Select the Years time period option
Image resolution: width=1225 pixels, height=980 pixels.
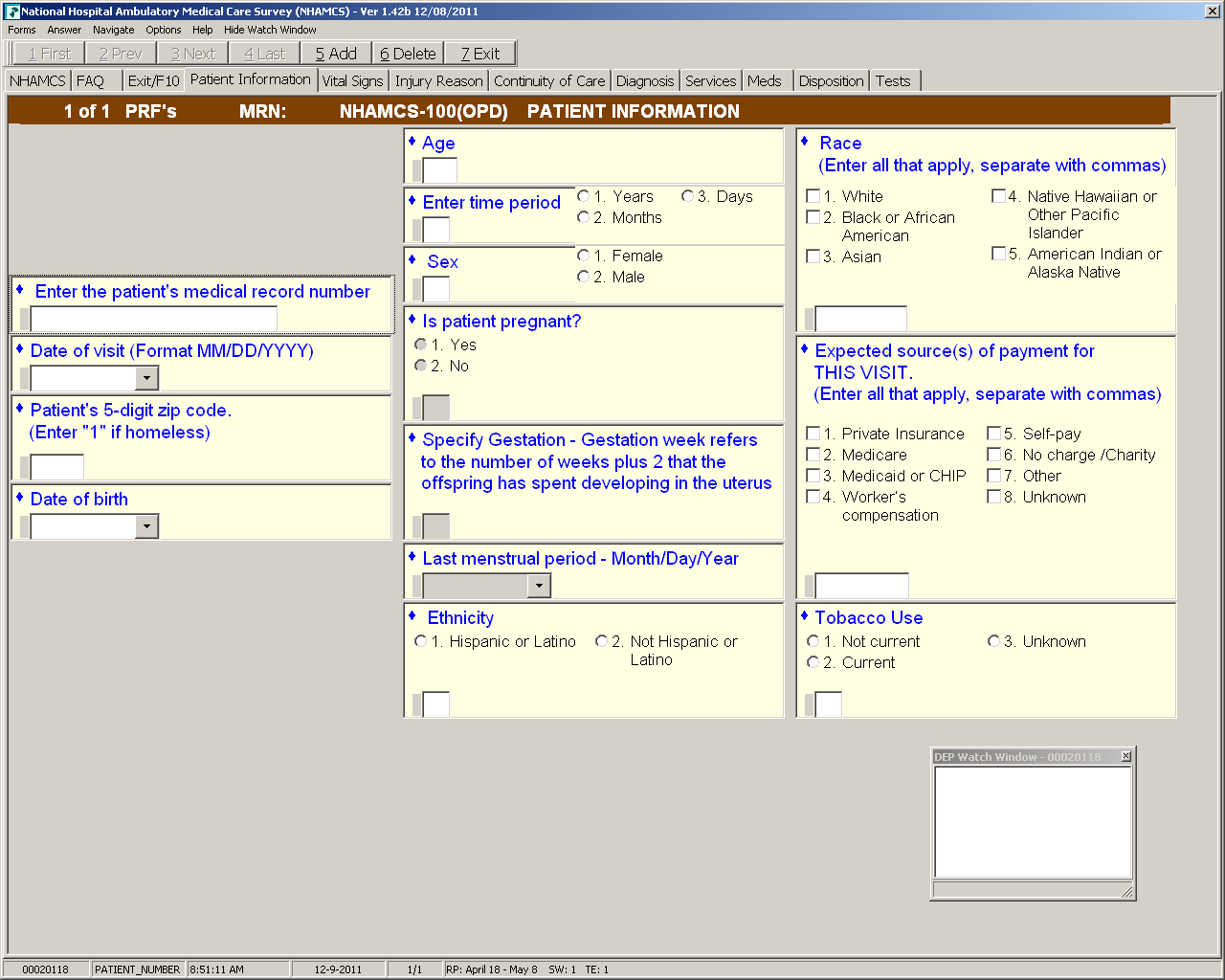(x=583, y=196)
